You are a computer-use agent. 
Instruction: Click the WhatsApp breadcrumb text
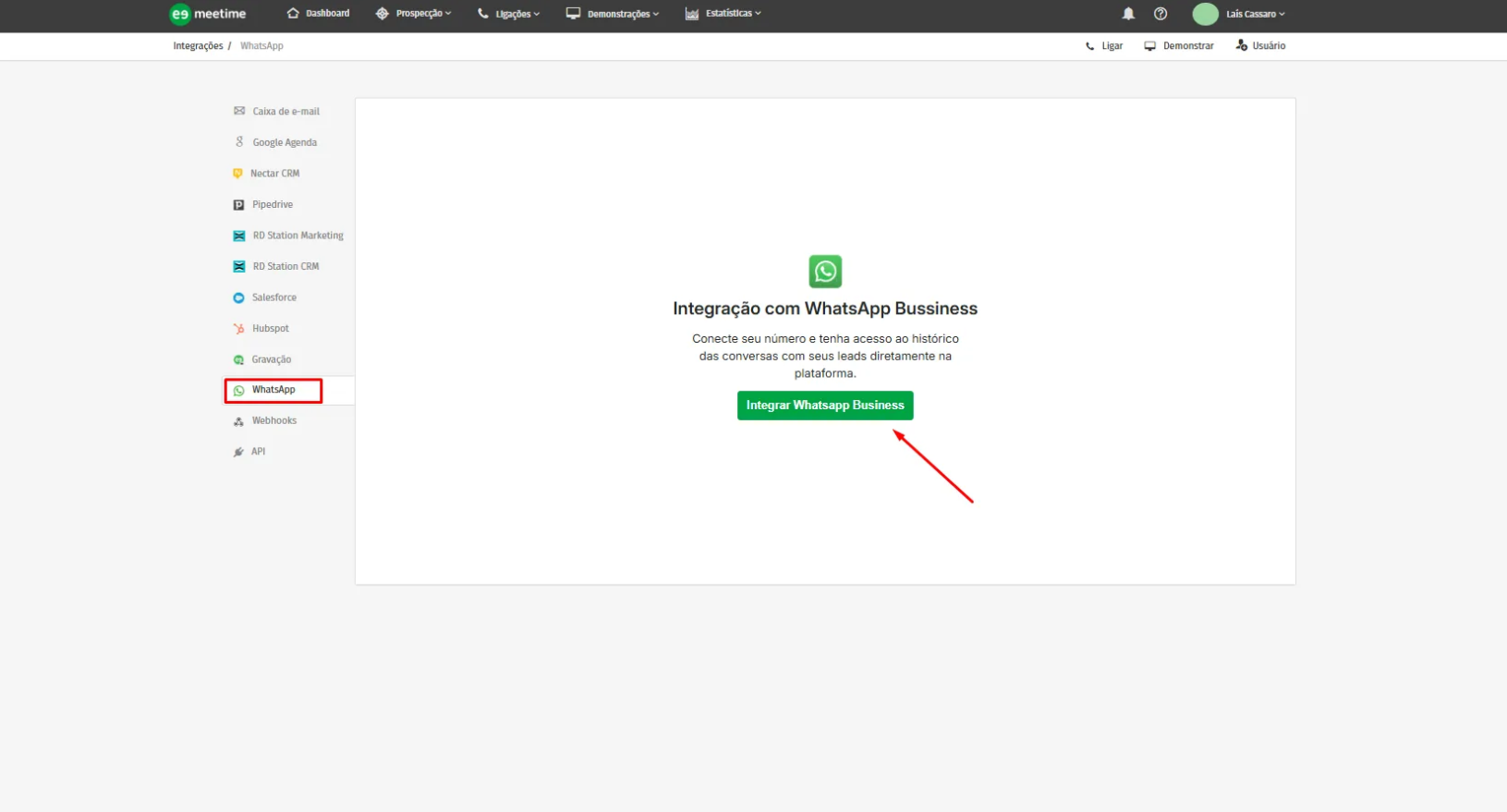(261, 45)
